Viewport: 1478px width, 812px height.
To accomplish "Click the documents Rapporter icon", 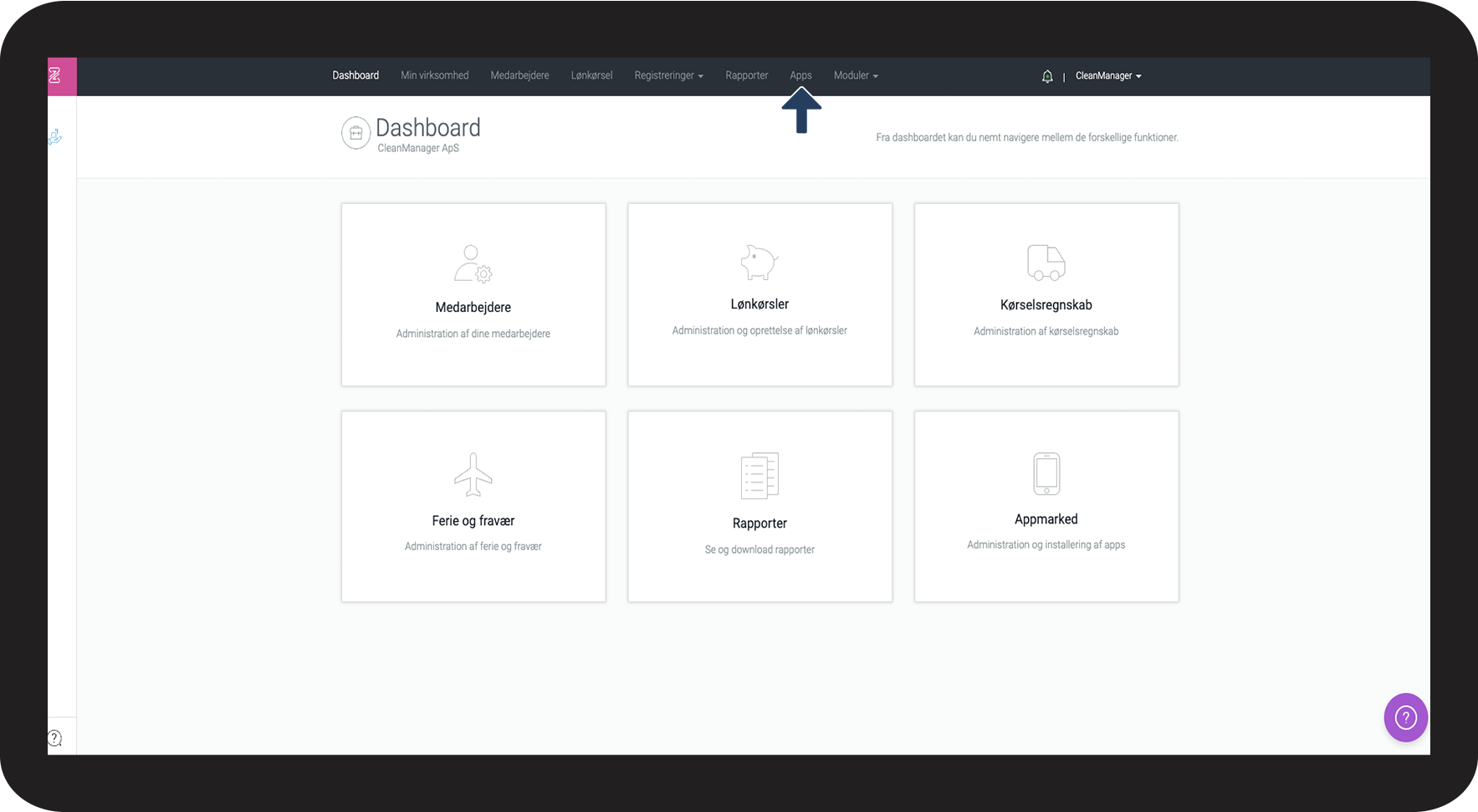I will tap(759, 475).
